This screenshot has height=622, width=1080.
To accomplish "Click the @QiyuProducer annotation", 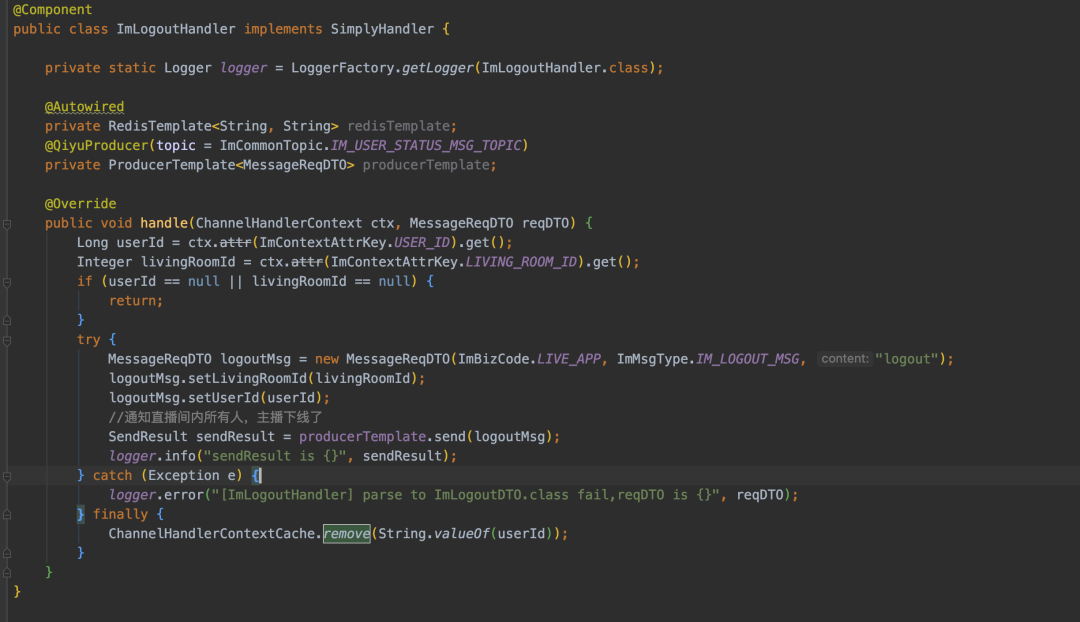I will pos(96,146).
